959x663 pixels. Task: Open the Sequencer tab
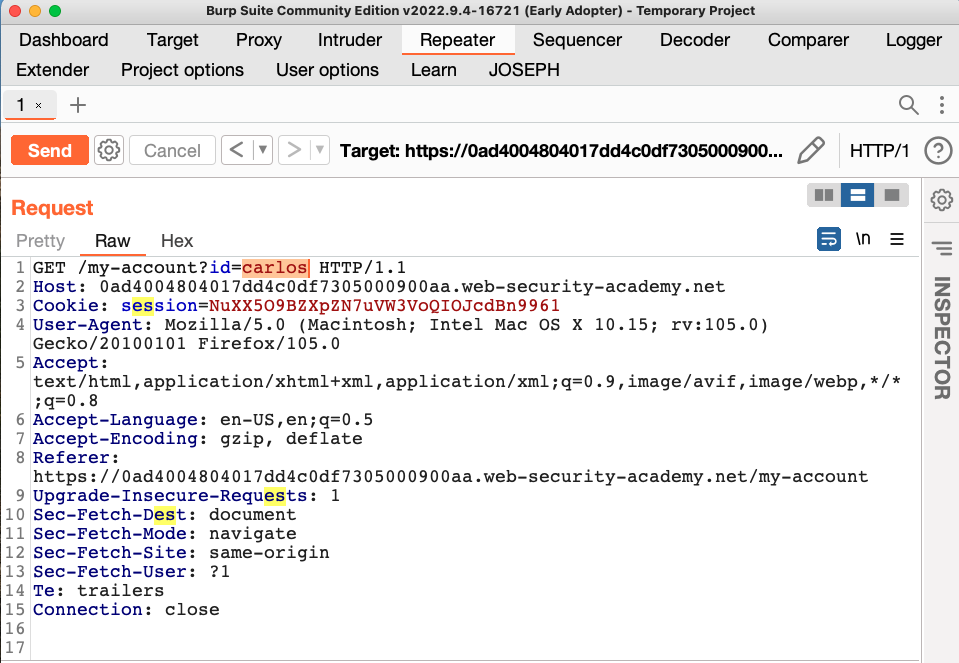577,40
